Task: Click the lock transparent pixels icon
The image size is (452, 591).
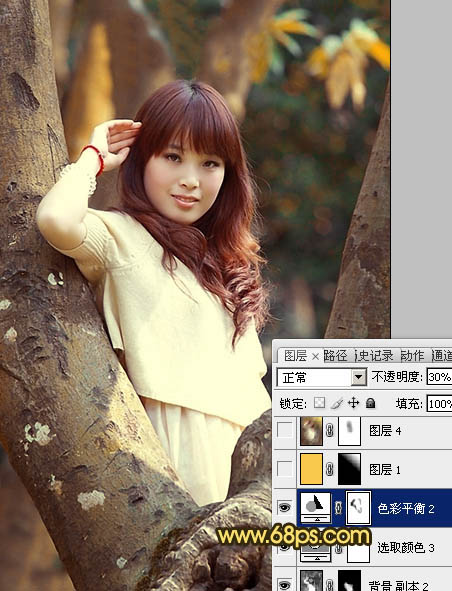Action: click(x=319, y=403)
